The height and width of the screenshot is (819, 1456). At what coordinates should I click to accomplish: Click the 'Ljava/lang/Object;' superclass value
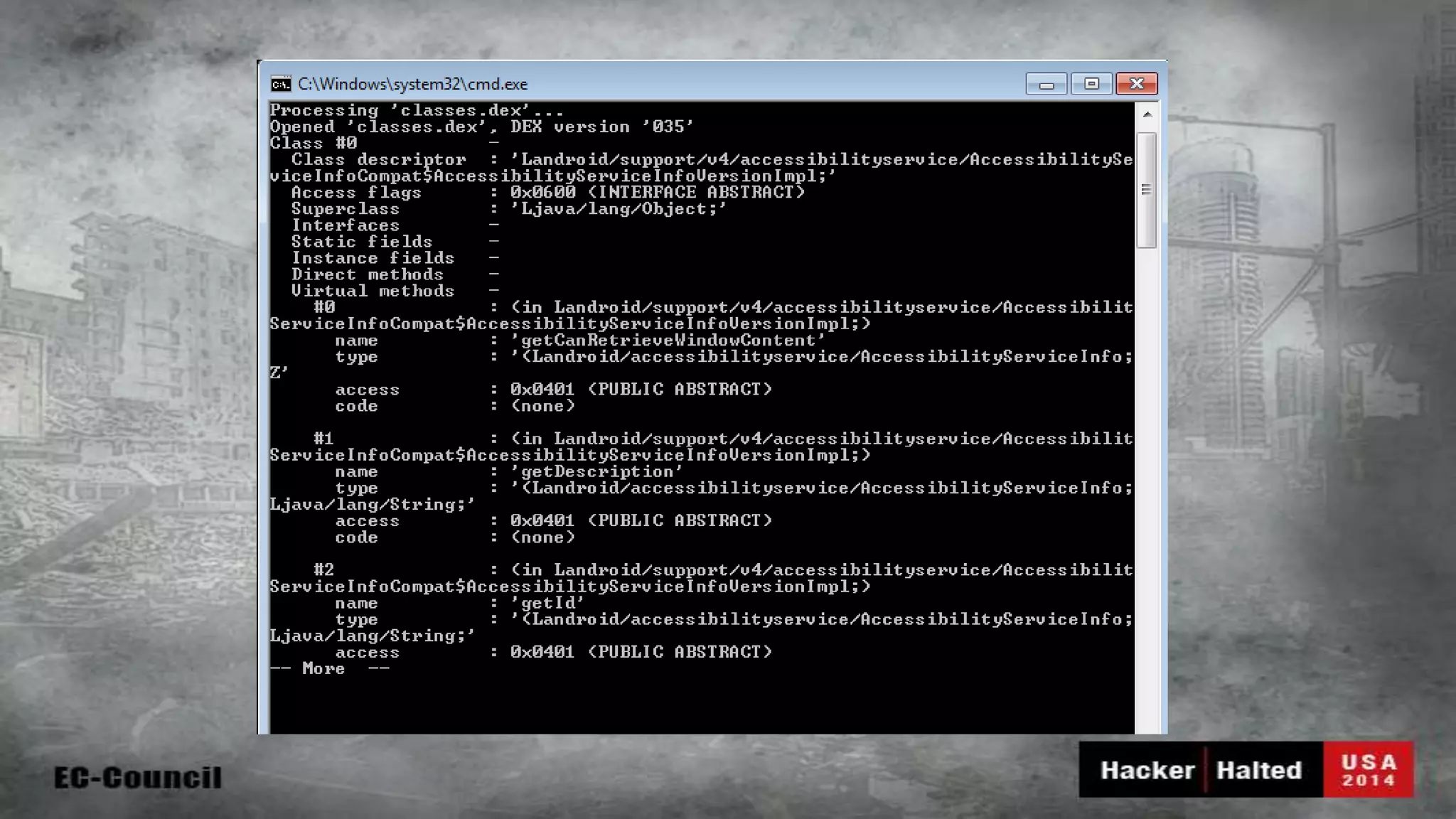point(618,209)
